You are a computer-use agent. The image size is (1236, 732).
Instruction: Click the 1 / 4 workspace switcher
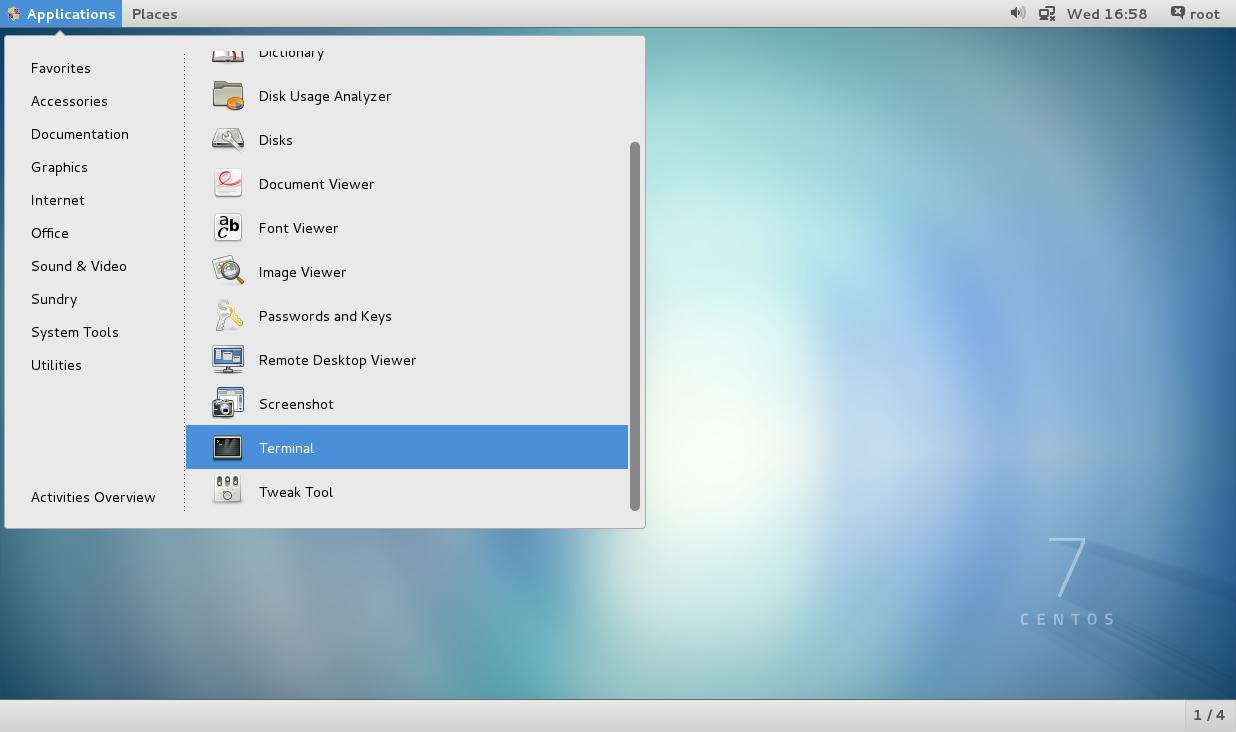1209,715
